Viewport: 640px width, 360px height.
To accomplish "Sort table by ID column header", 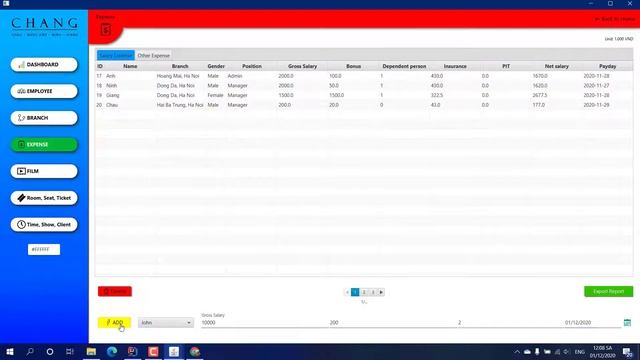I will pos(100,66).
